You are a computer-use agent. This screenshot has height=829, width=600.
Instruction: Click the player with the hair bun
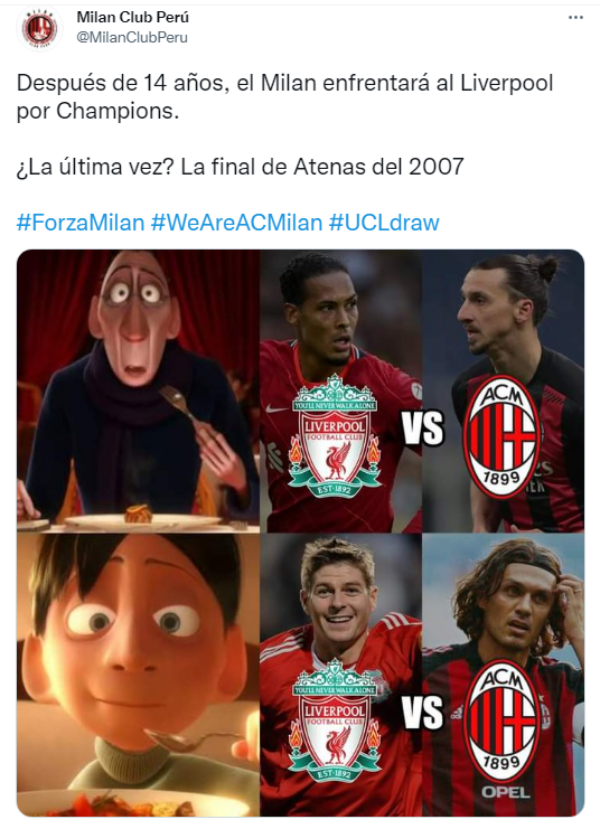pos(504,391)
